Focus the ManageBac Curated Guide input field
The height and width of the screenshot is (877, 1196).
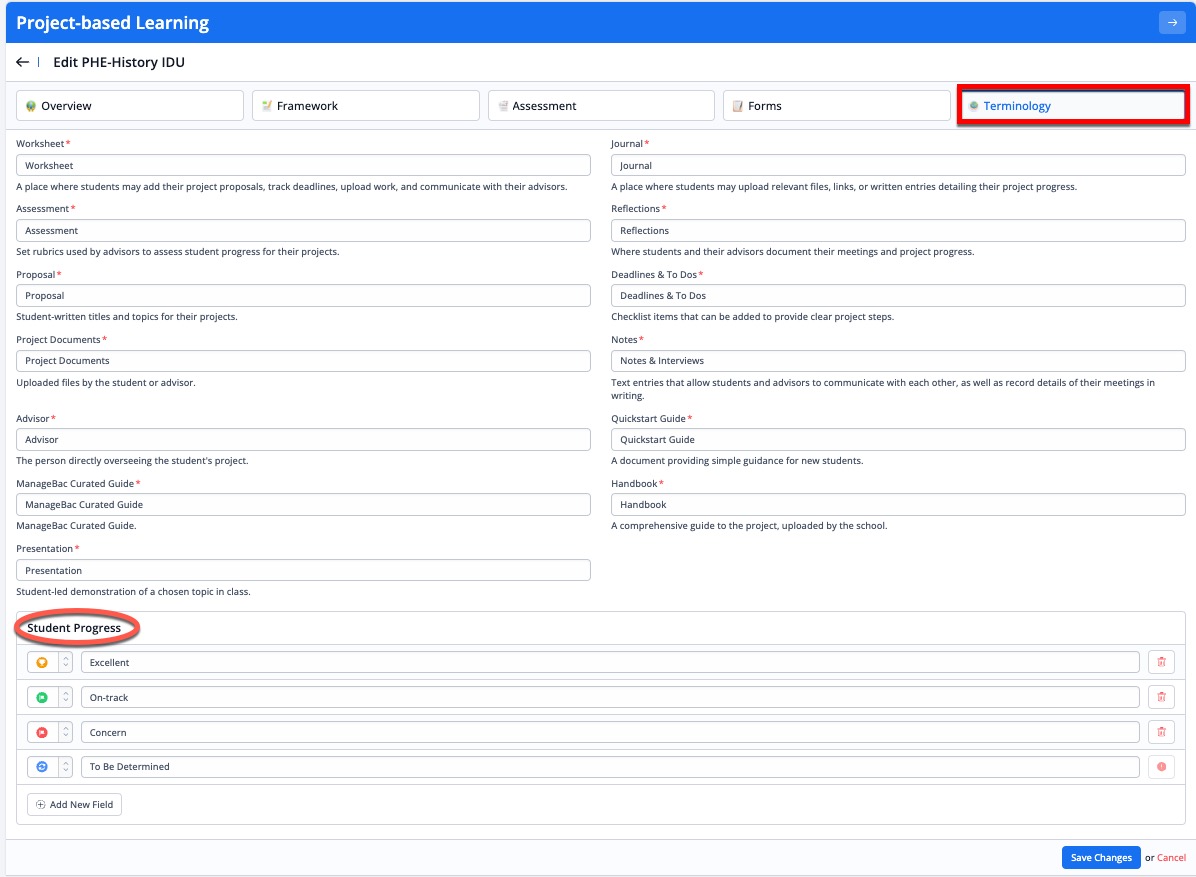[x=303, y=505]
